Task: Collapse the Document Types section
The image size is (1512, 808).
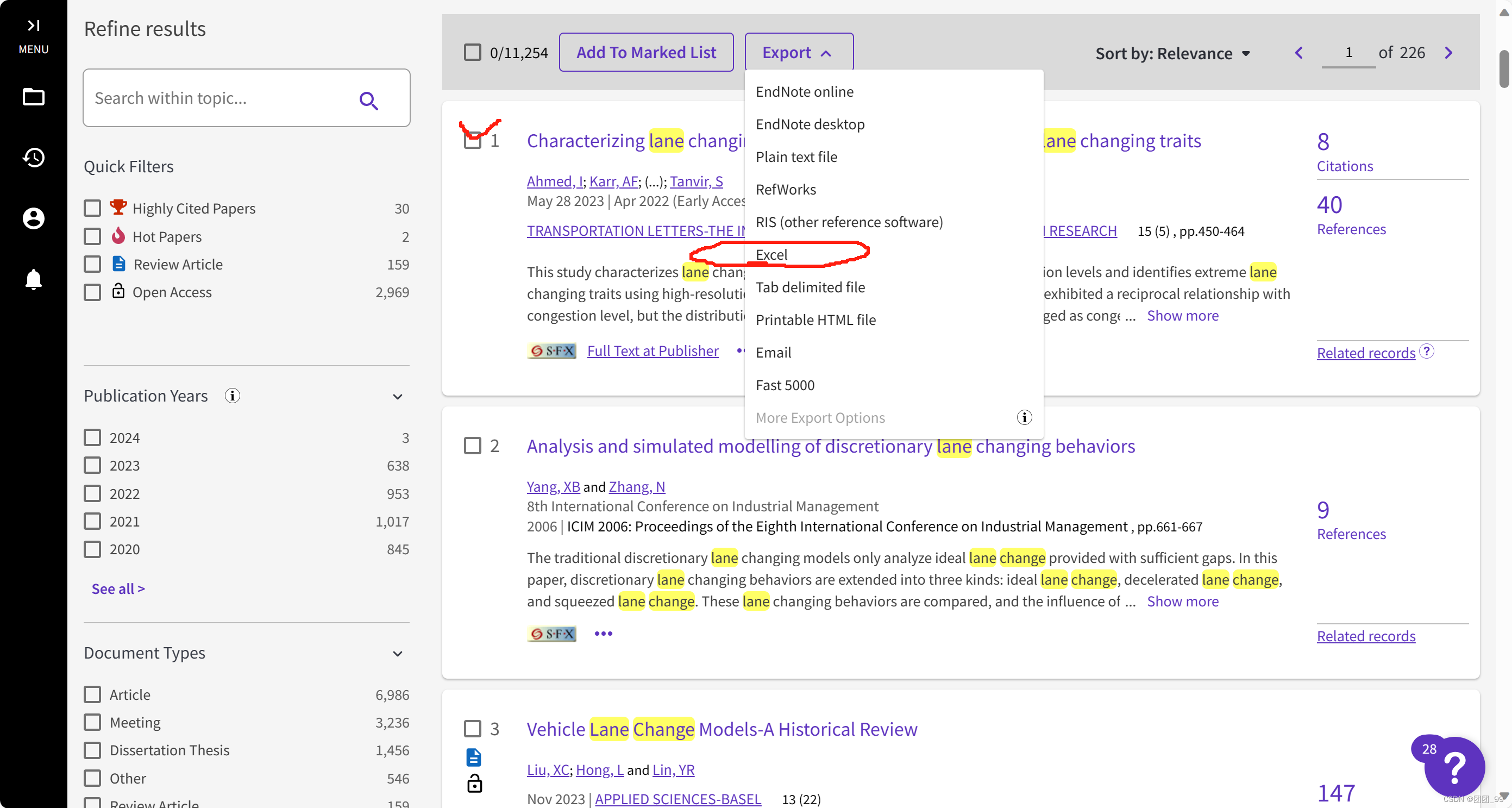Action: click(397, 654)
